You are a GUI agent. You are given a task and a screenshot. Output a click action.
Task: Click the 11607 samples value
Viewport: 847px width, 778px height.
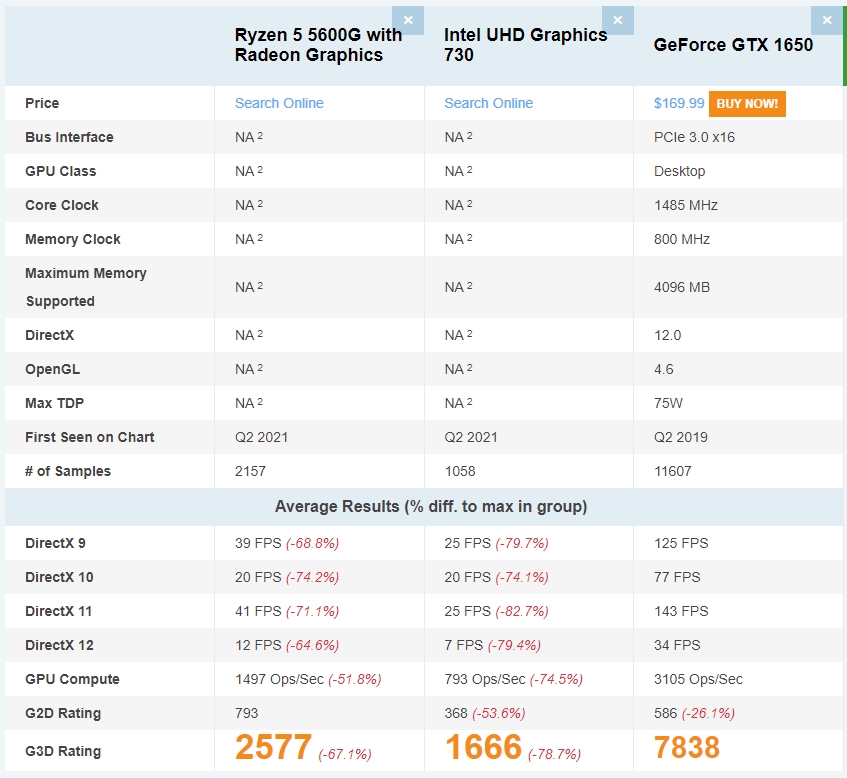coord(673,472)
